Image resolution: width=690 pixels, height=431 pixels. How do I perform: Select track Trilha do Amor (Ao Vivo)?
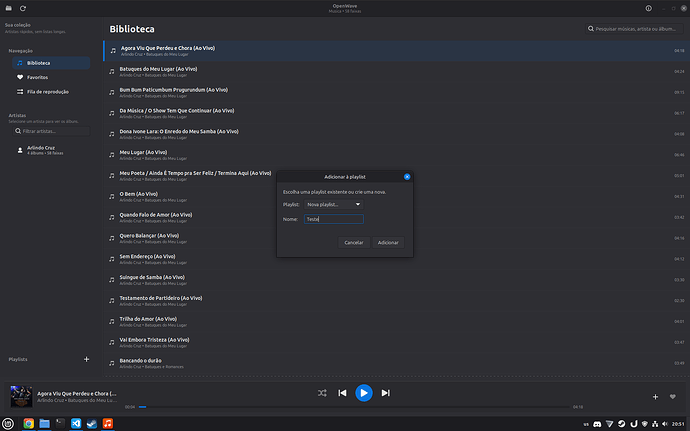click(396, 321)
